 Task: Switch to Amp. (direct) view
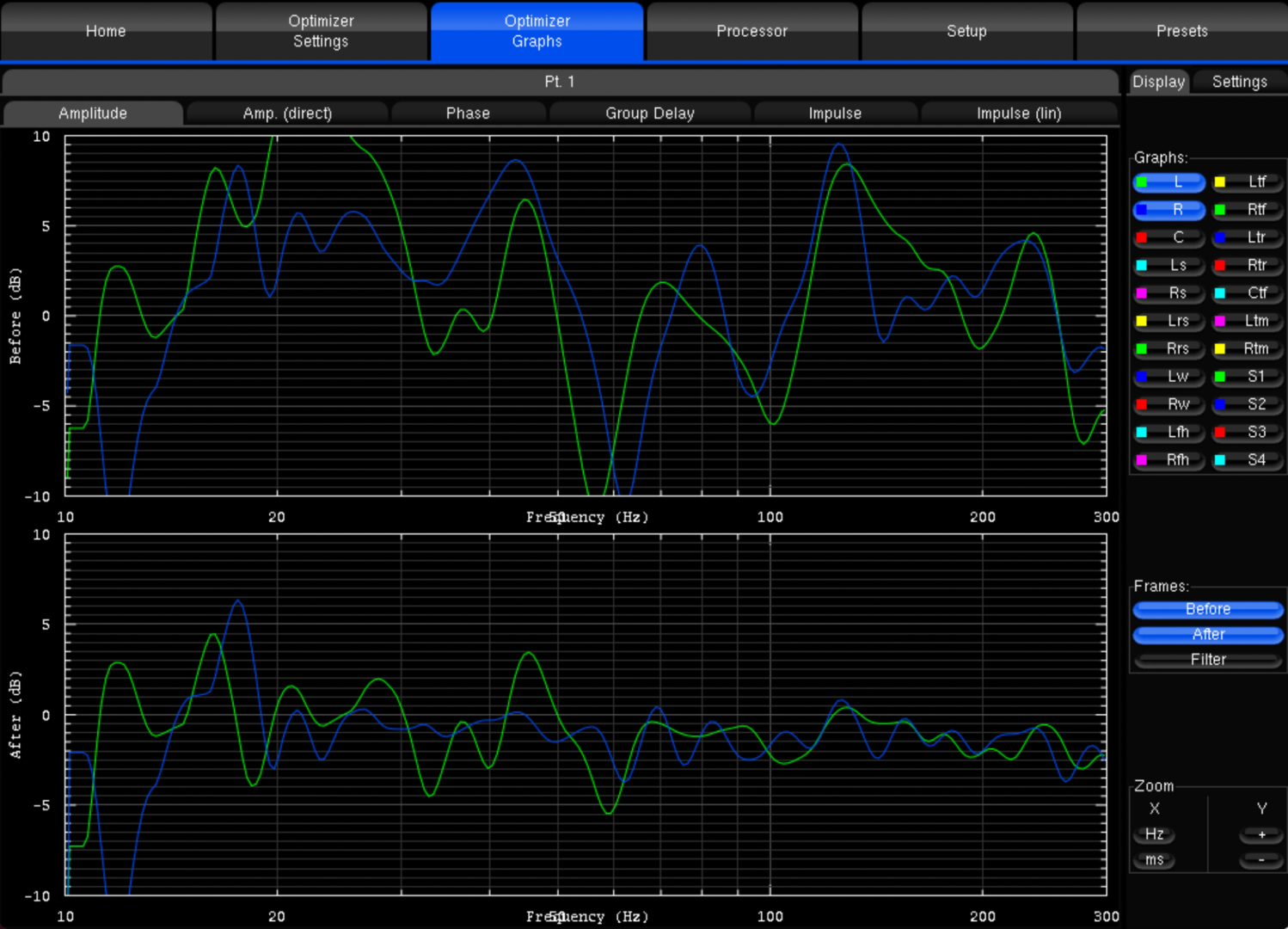[x=287, y=113]
